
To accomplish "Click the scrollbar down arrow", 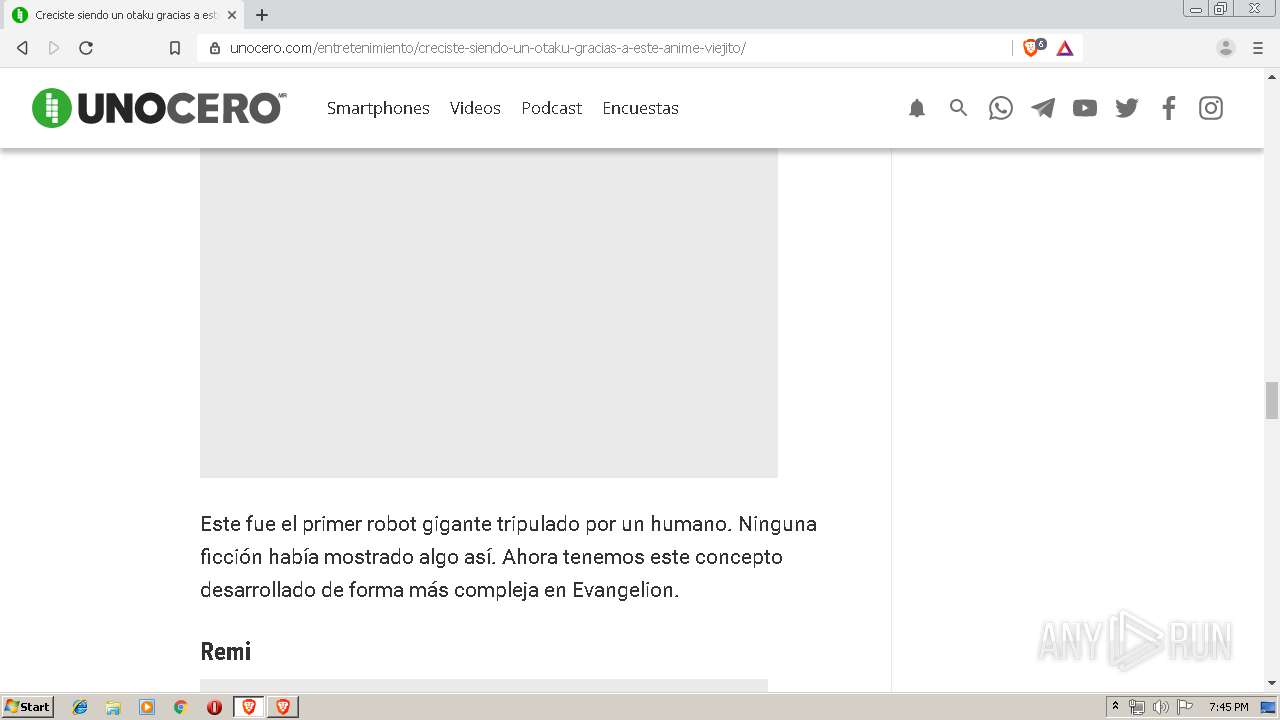I will (x=1272, y=683).
